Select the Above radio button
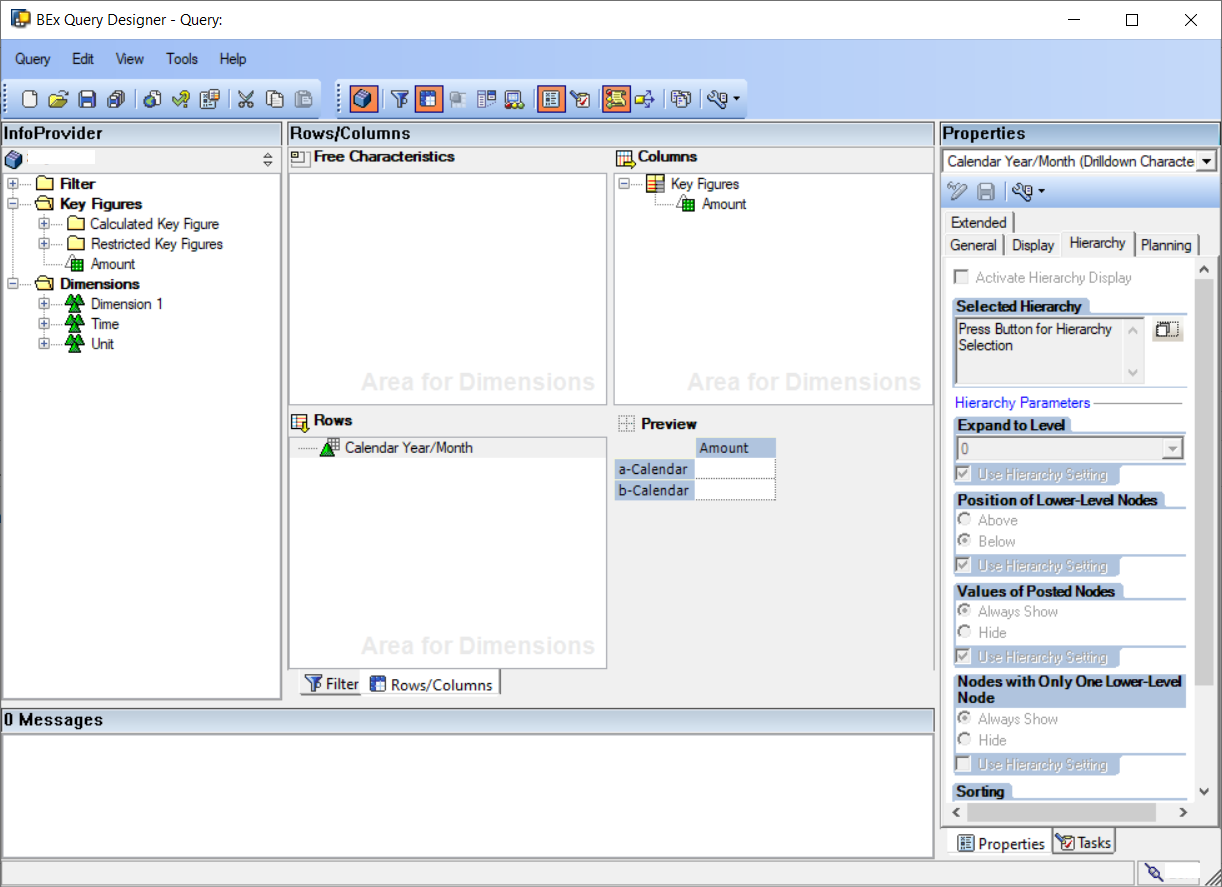Viewport: 1222px width, 887px height. (x=964, y=520)
